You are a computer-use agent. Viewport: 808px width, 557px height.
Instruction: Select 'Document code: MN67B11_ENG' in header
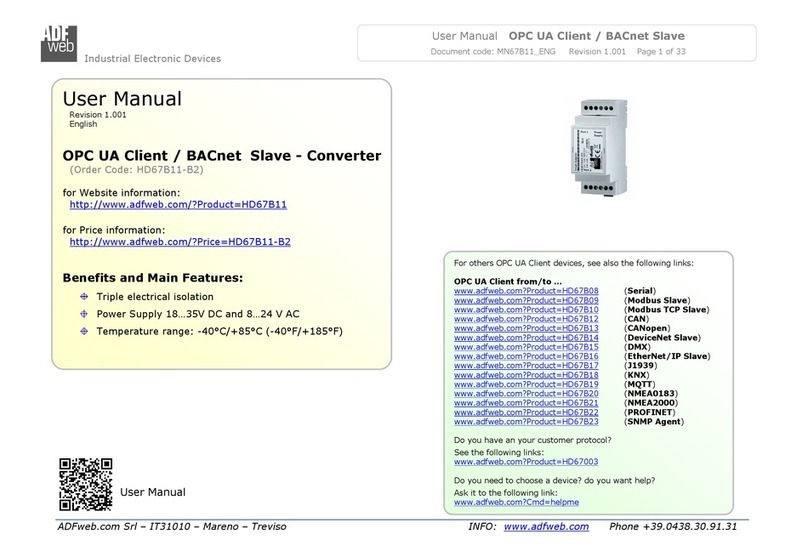pos(493,52)
